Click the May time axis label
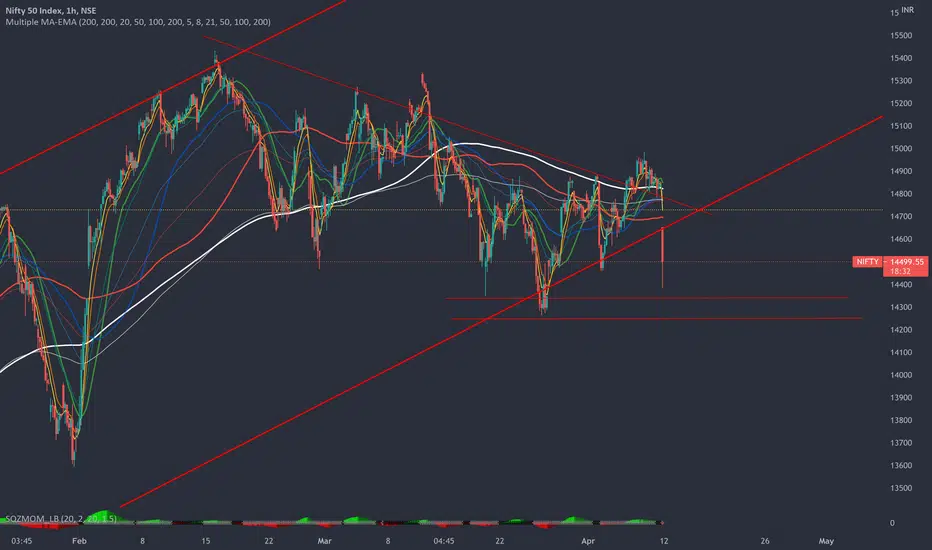932x550 pixels. 826,541
